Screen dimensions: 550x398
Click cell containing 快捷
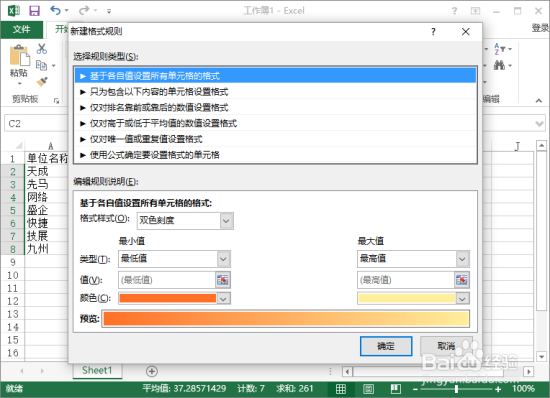pos(47,223)
